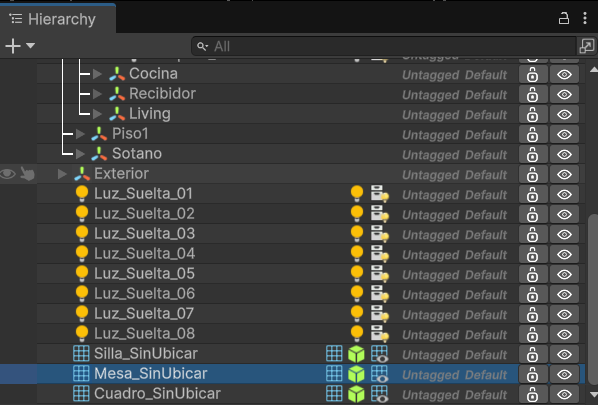The width and height of the screenshot is (598, 405).
Task: Toggle visibility eye on Cocina row
Action: 564,74
